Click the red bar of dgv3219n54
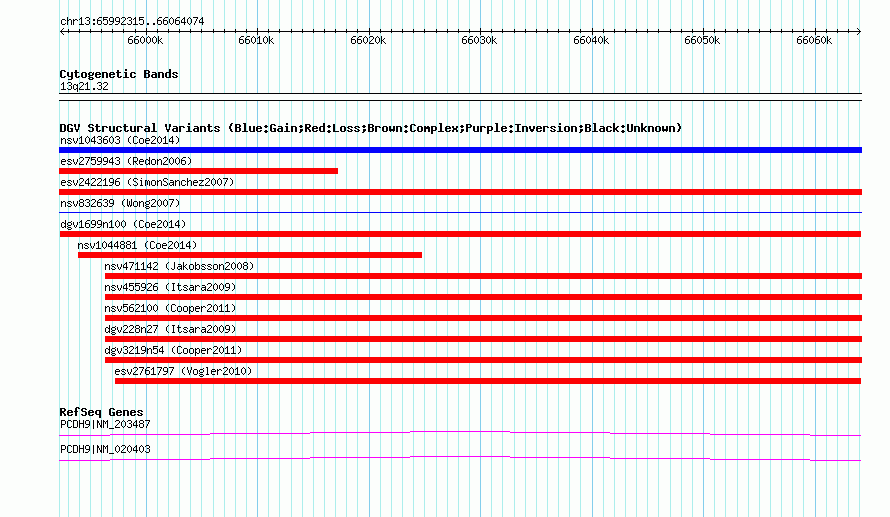Image resolution: width=890 pixels, height=517 pixels. click(484, 360)
